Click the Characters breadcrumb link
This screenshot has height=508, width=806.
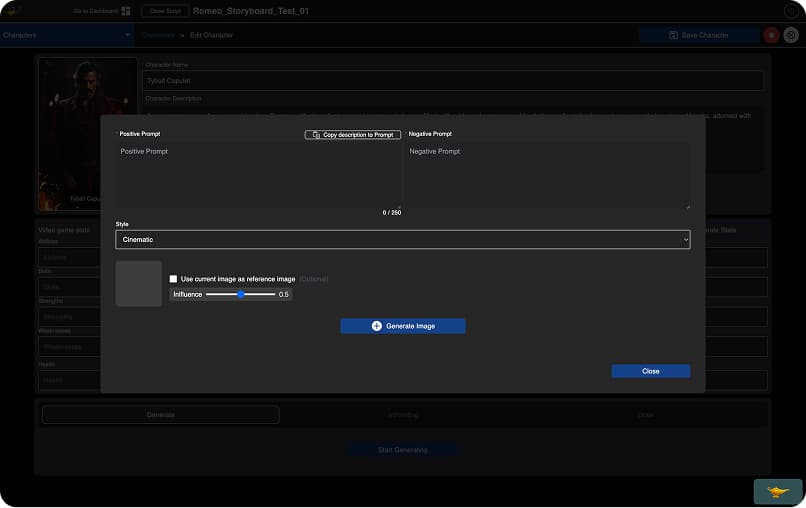158,35
